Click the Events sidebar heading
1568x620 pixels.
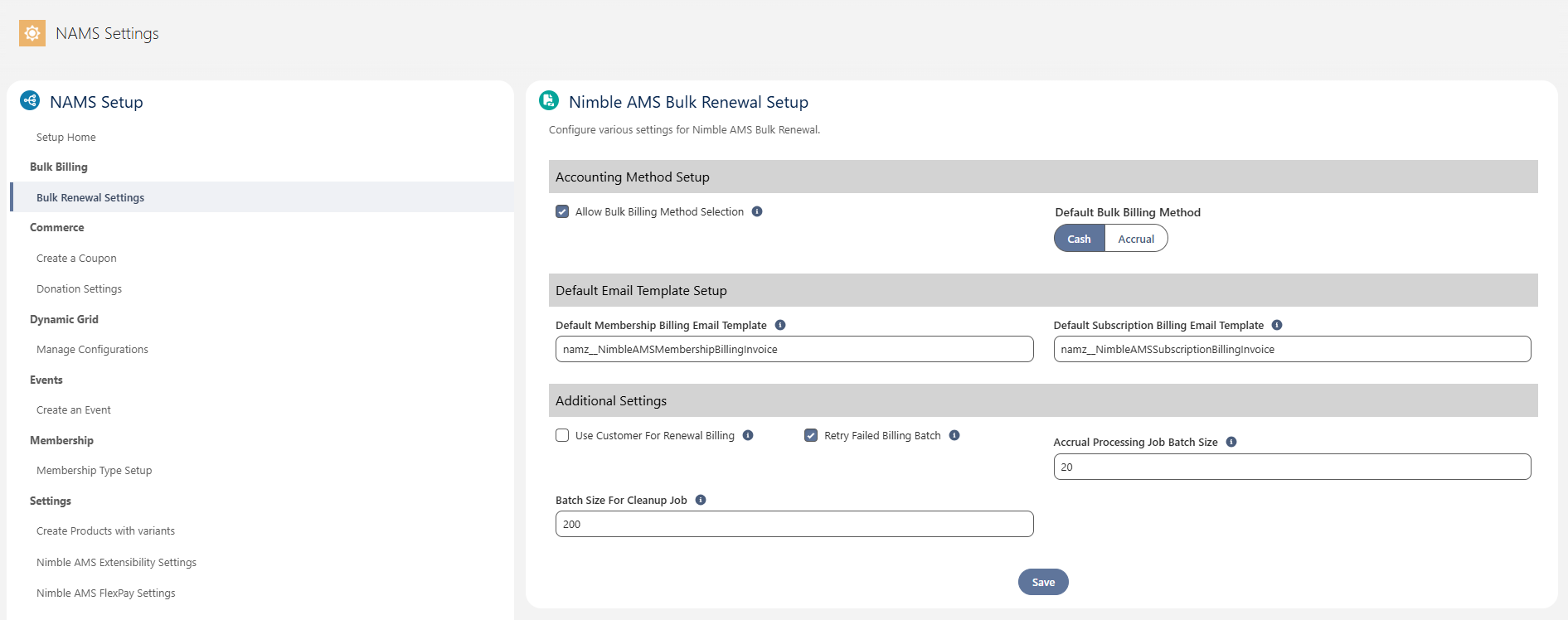point(46,380)
